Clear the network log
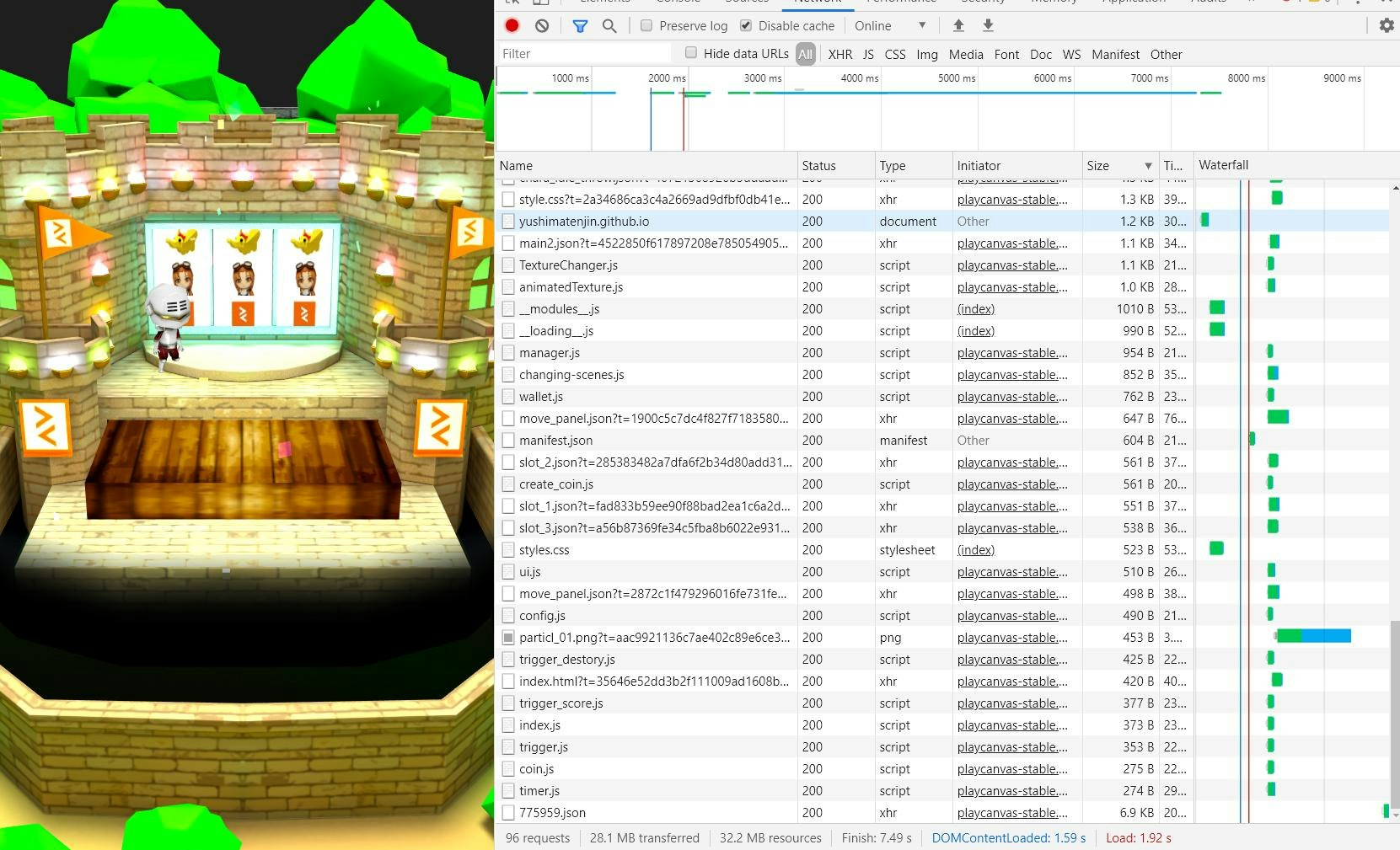This screenshot has width=1400, height=850. (x=542, y=25)
